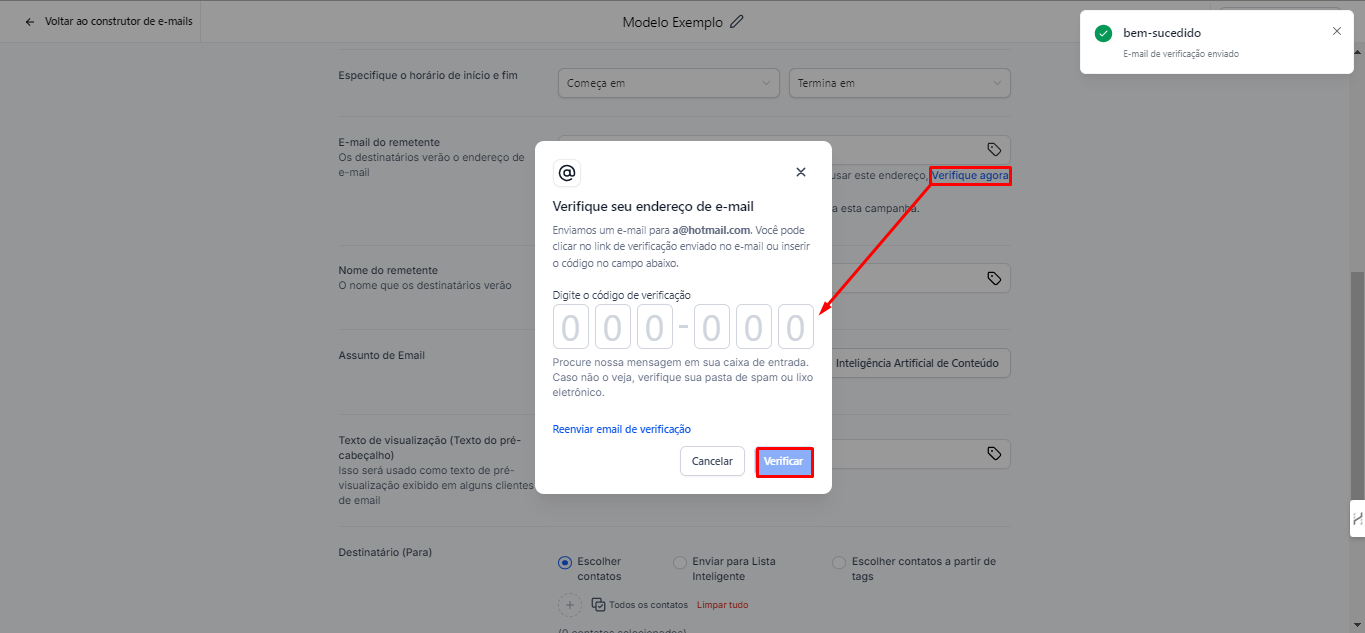Image resolution: width=1365 pixels, height=633 pixels.
Task: Select the Escolher contatos radio option
Action: (x=565, y=562)
